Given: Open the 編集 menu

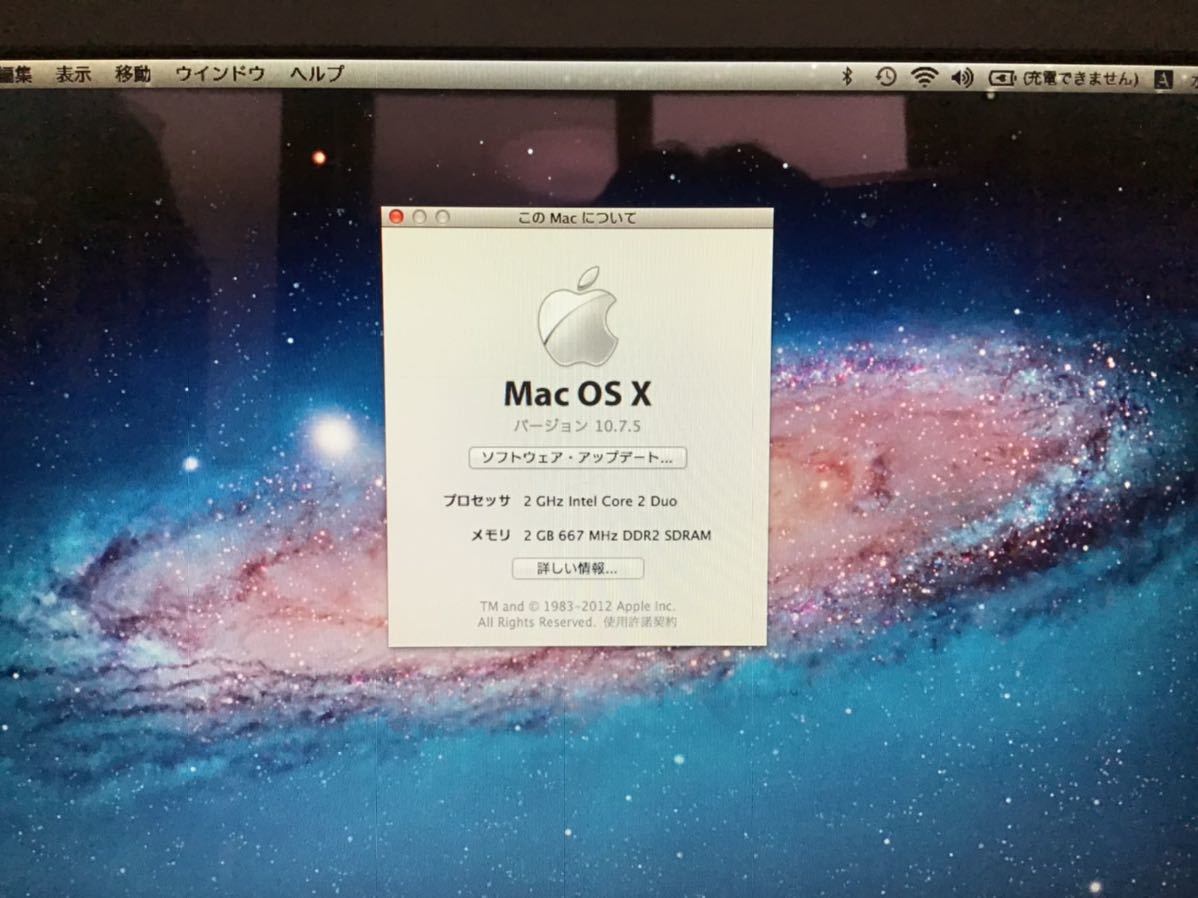Looking at the screenshot, I should (15, 74).
